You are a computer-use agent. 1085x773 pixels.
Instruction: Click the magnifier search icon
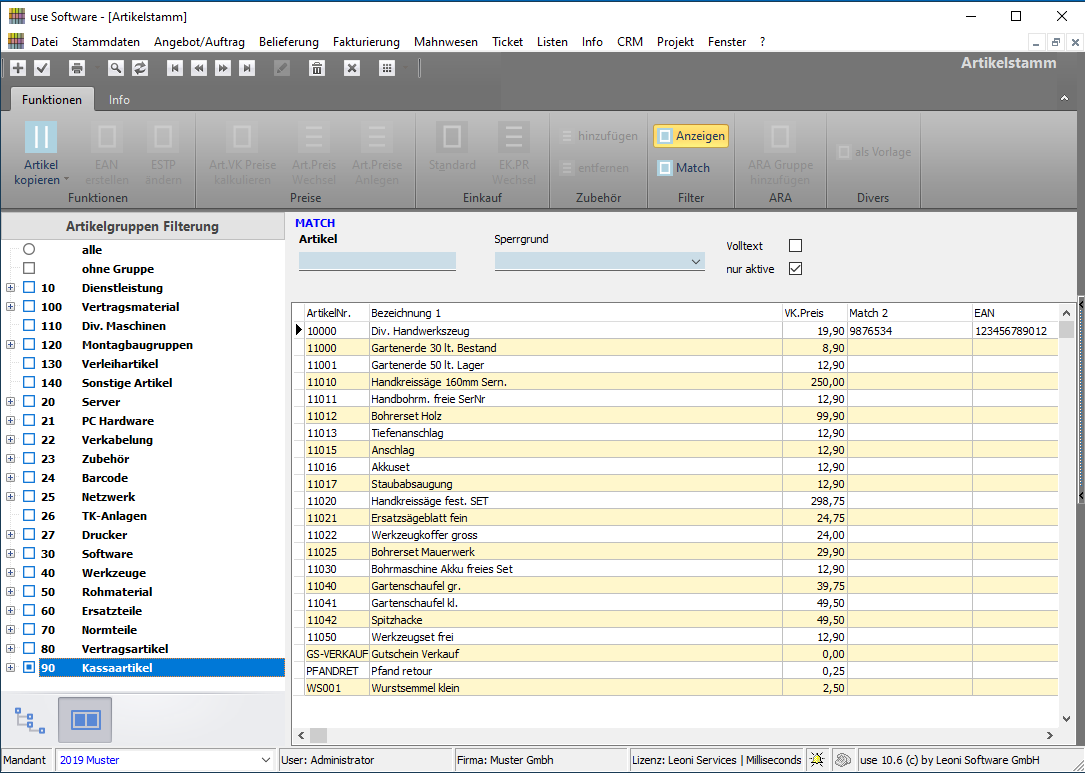click(116, 68)
